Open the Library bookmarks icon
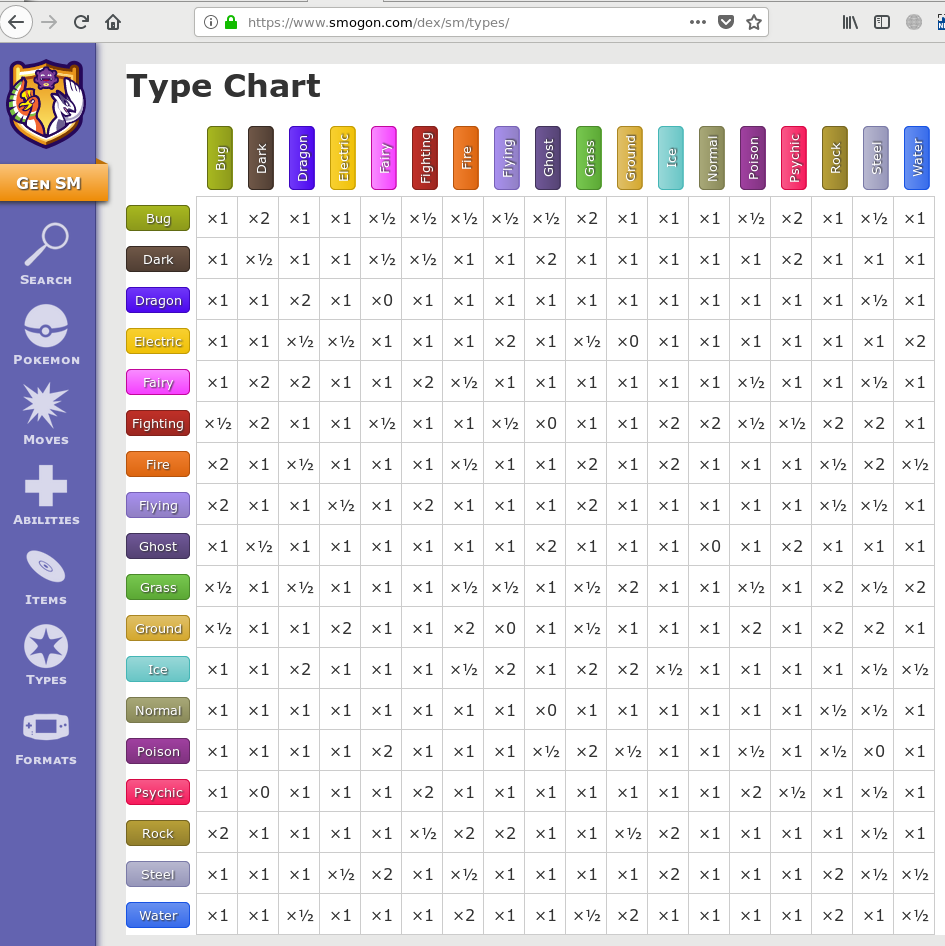945x946 pixels. pyautogui.click(x=850, y=22)
